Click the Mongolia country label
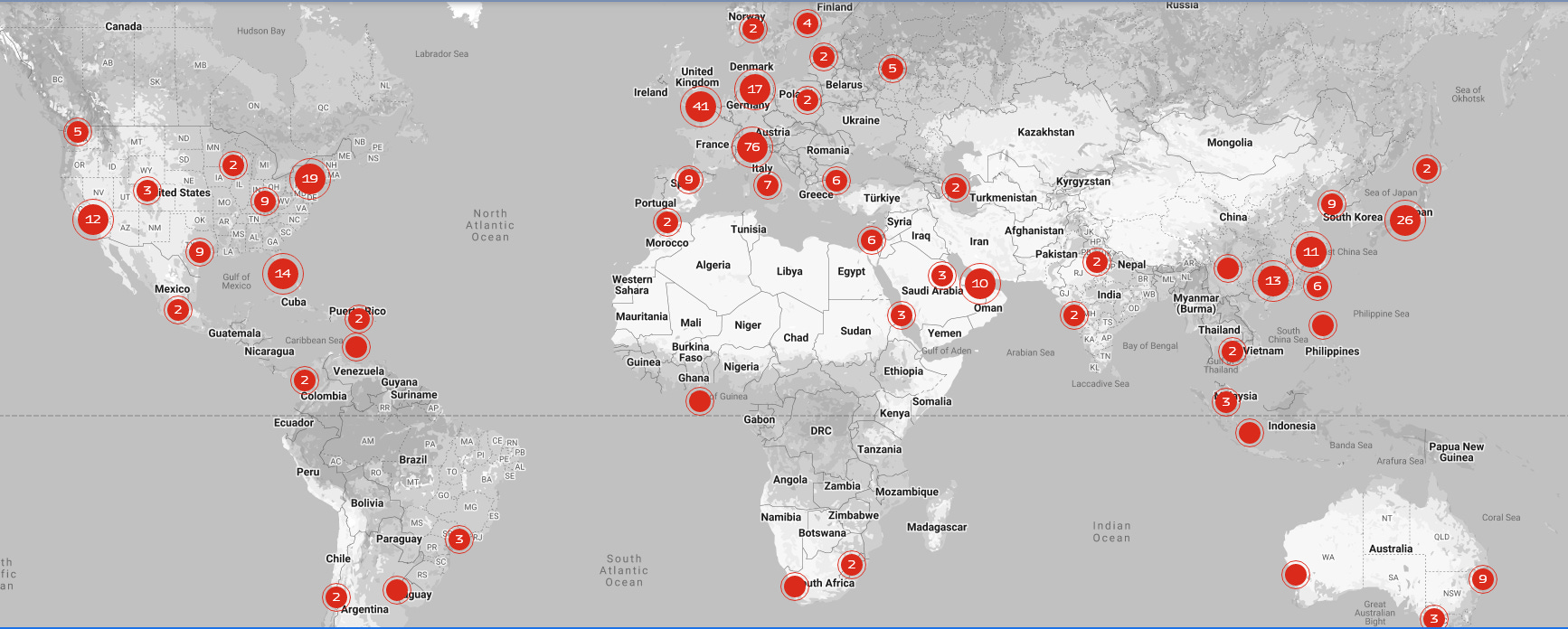Image resolution: width=1568 pixels, height=629 pixels. point(1230,143)
